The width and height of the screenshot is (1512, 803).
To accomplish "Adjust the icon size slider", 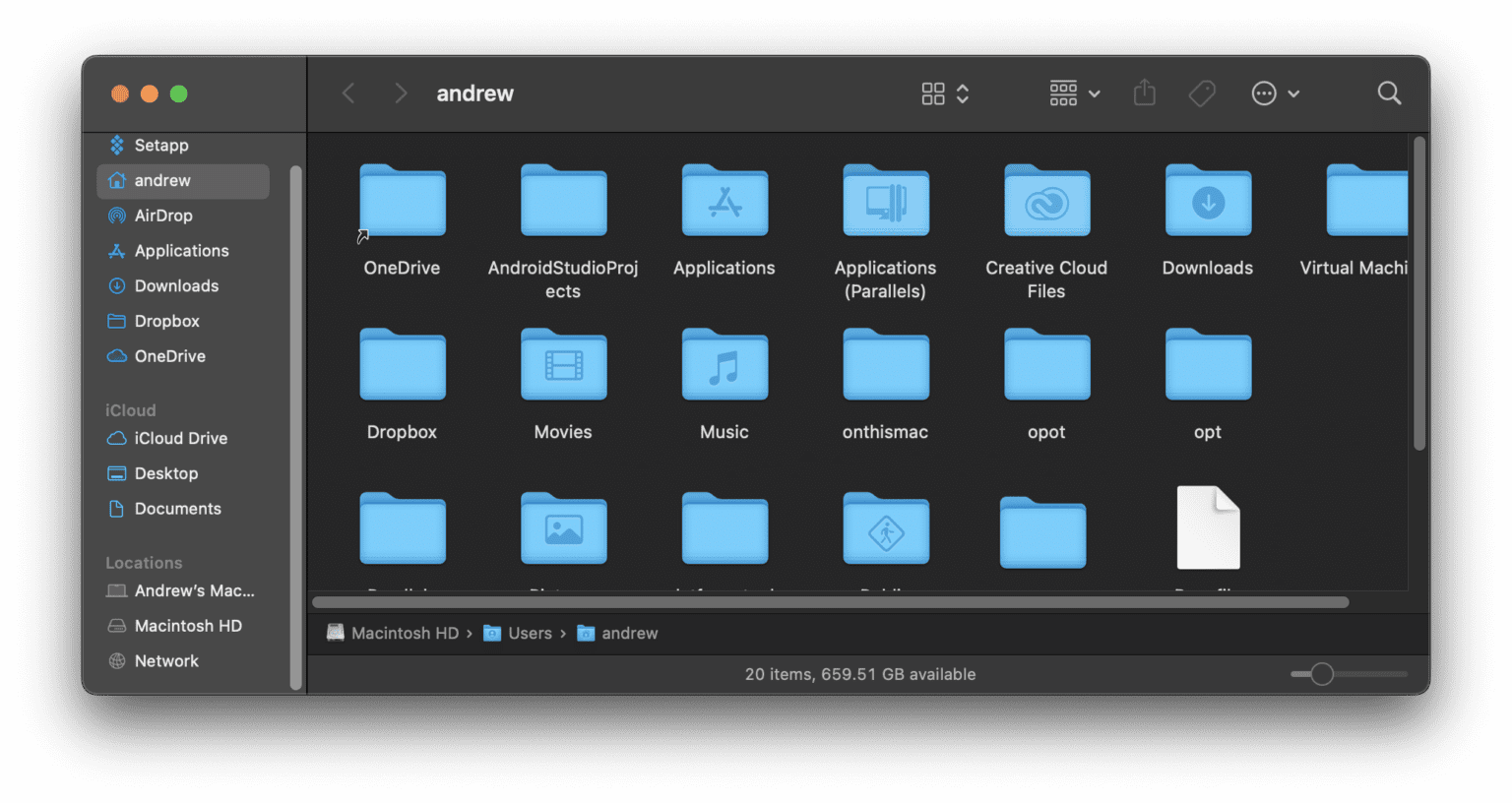I will click(1322, 674).
